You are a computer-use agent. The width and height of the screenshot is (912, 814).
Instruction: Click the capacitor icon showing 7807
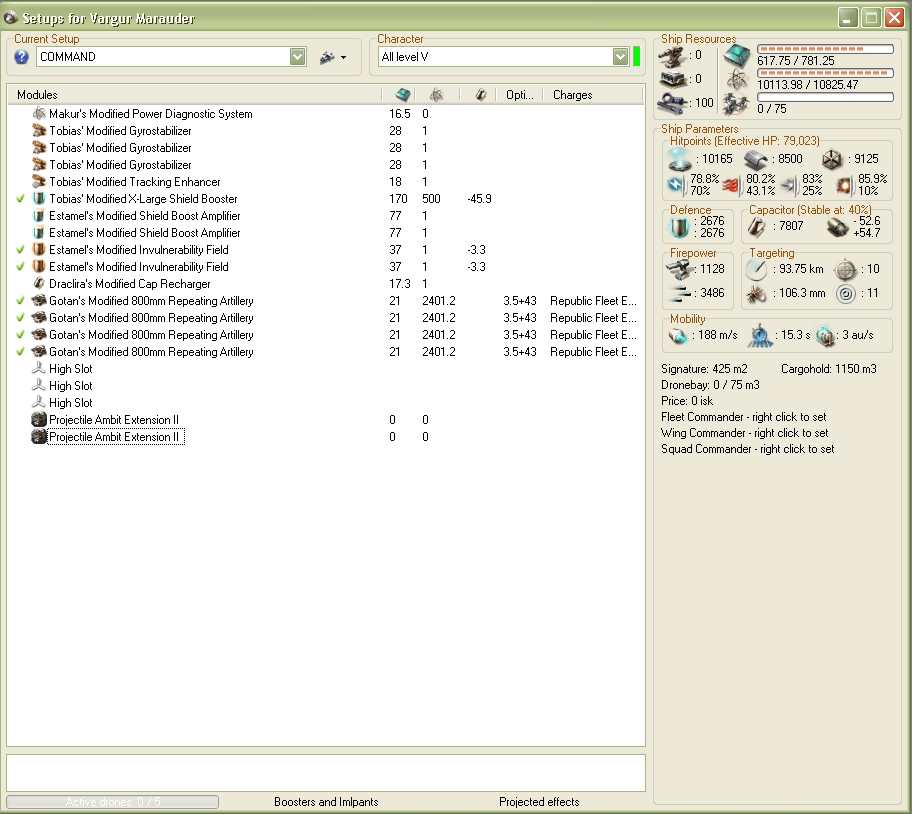(757, 227)
